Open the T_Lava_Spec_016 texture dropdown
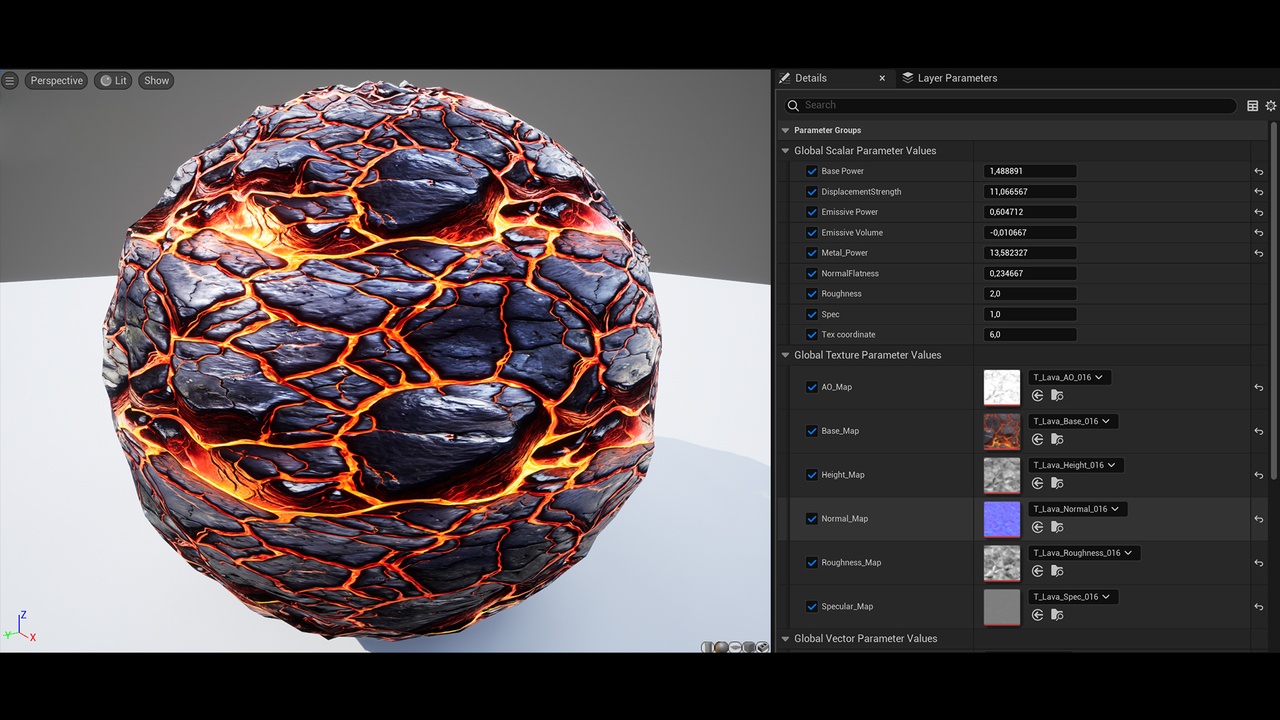Screen dimensions: 1280x720 1073,597
